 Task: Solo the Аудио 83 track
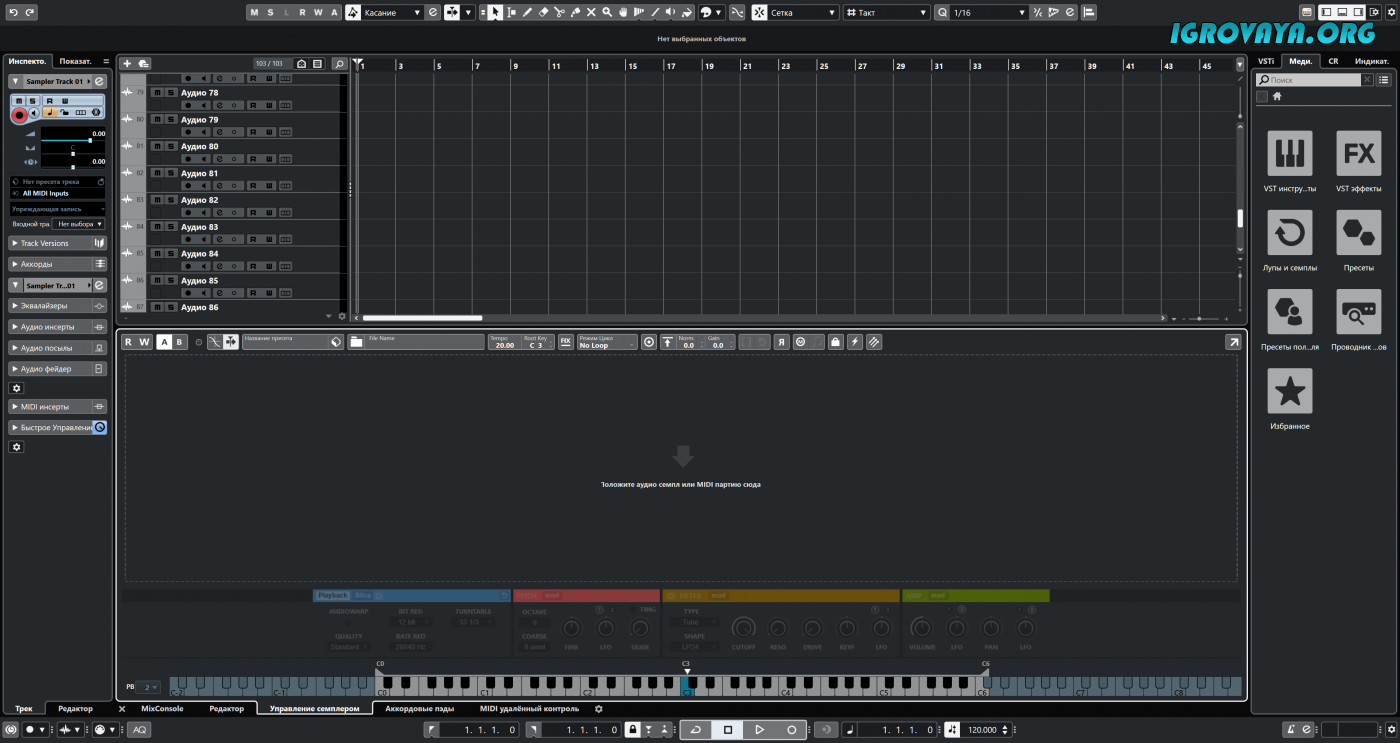[x=170, y=227]
